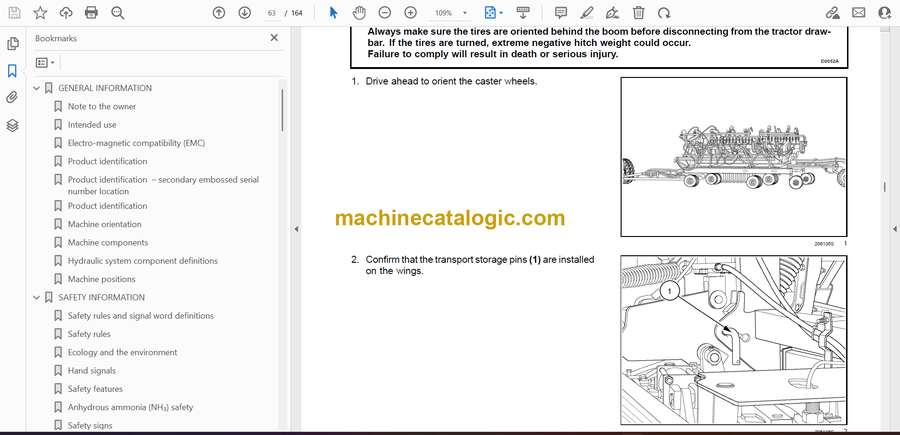The image size is (900, 435).
Task: Add a comment note
Action: coord(561,13)
